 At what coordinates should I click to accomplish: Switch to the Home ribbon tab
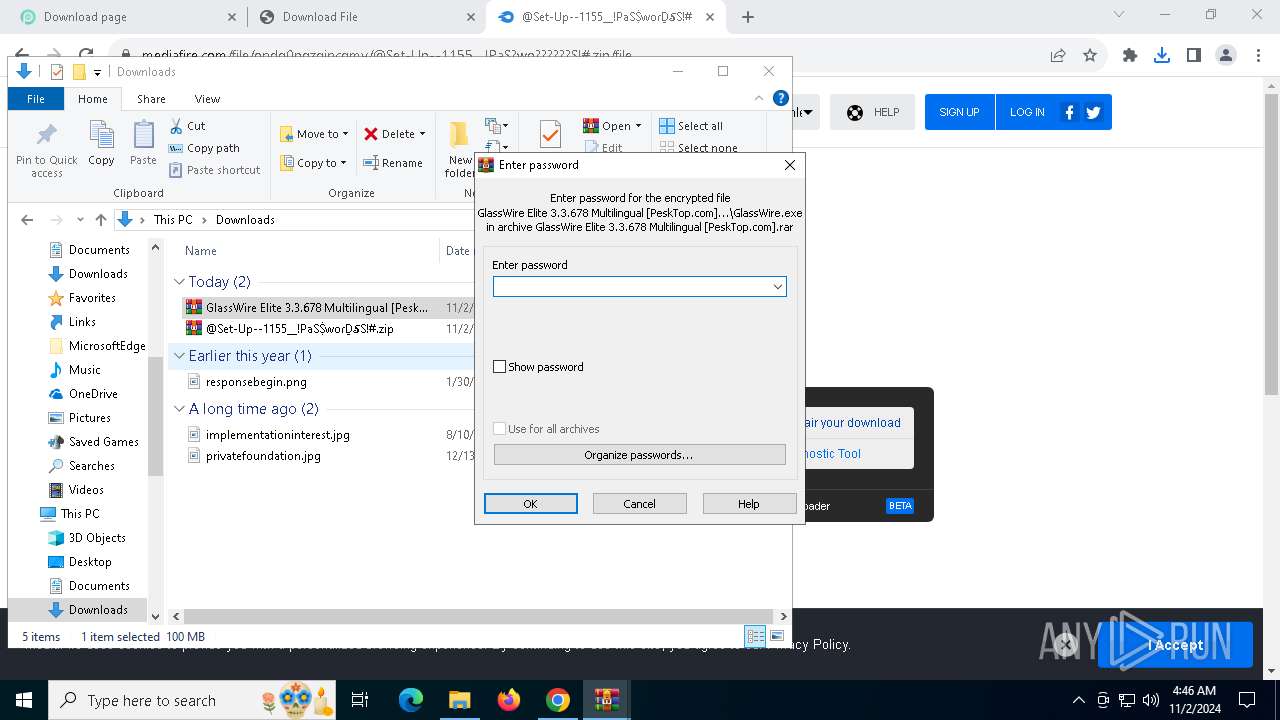pyautogui.click(x=93, y=99)
